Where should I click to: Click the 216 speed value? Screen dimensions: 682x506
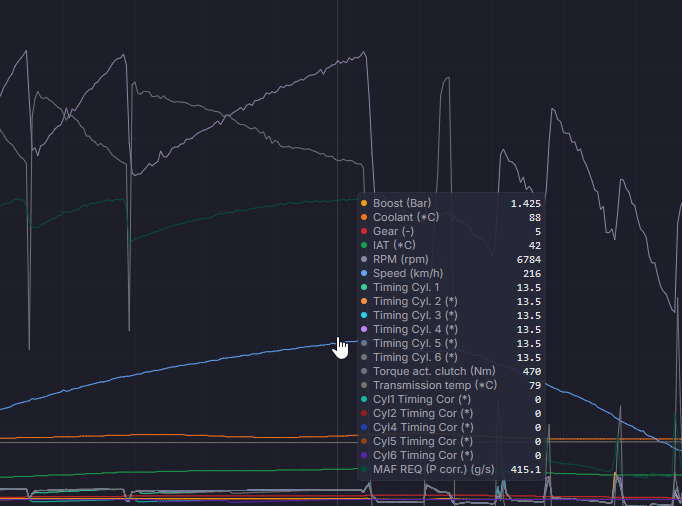532,274
